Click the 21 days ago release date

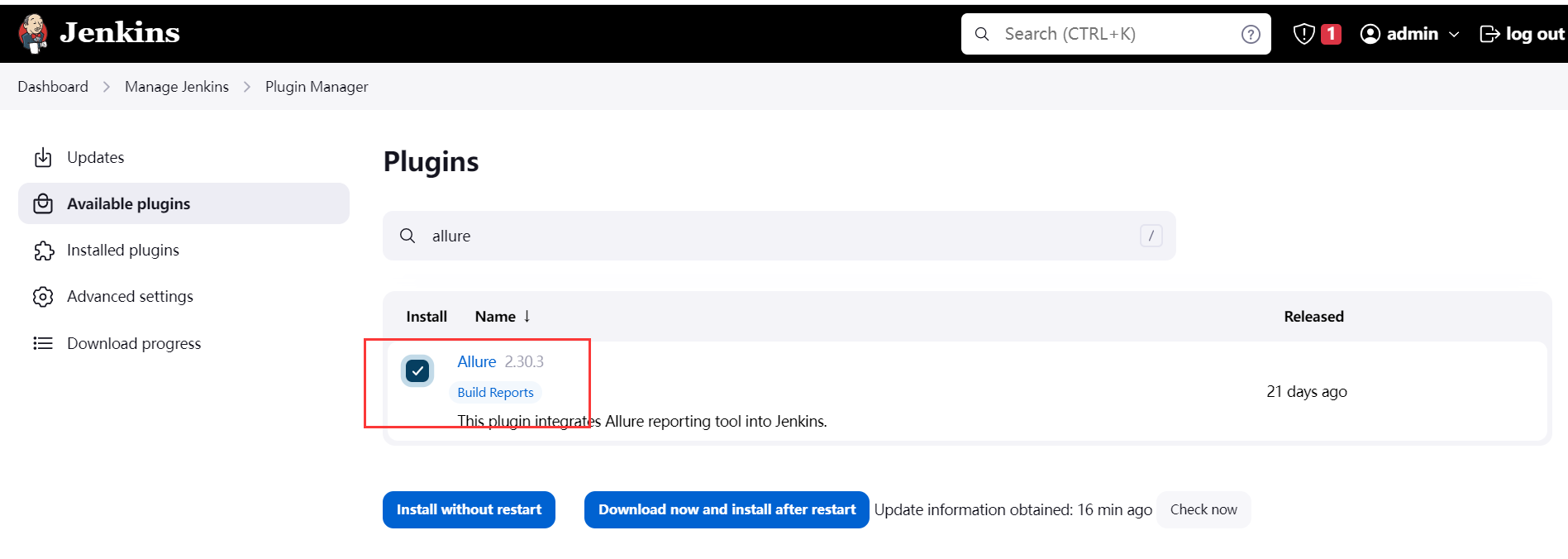pyautogui.click(x=1307, y=391)
